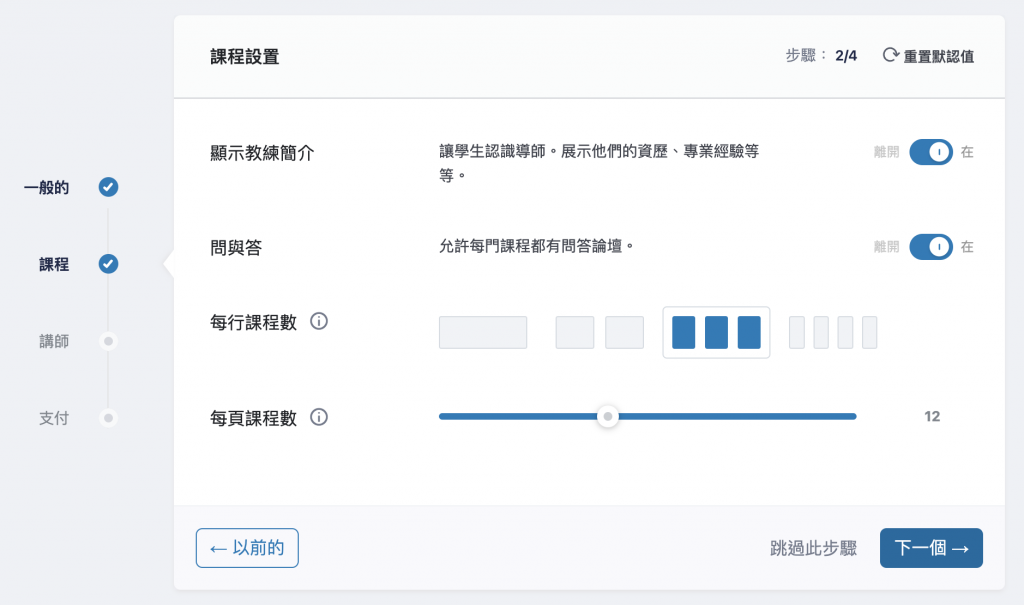Toggle the 問與答 switch
The width and height of the screenshot is (1024, 605).
coord(931,246)
